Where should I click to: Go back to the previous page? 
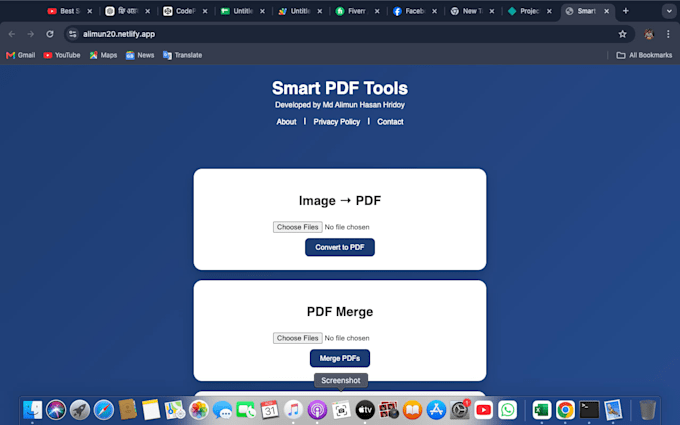(x=12, y=34)
